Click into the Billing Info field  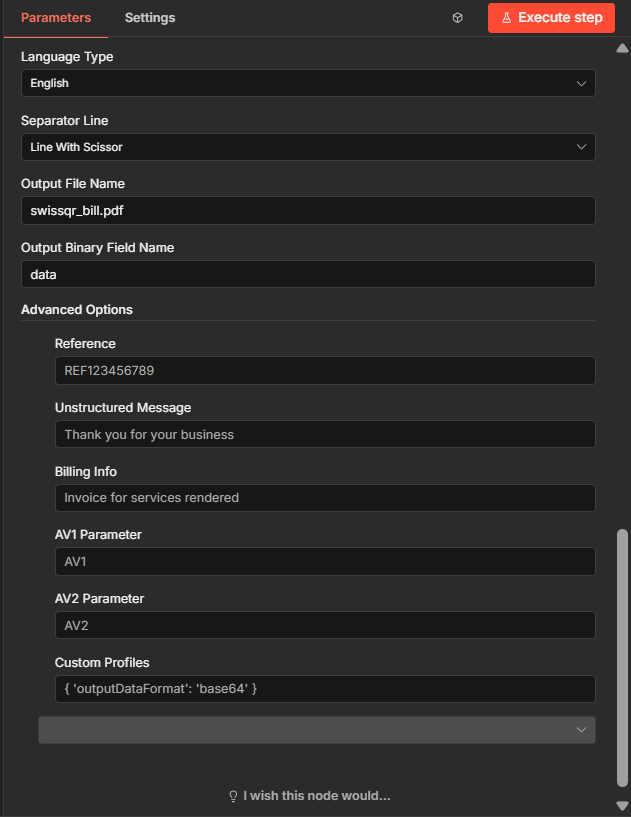pyautogui.click(x=325, y=498)
